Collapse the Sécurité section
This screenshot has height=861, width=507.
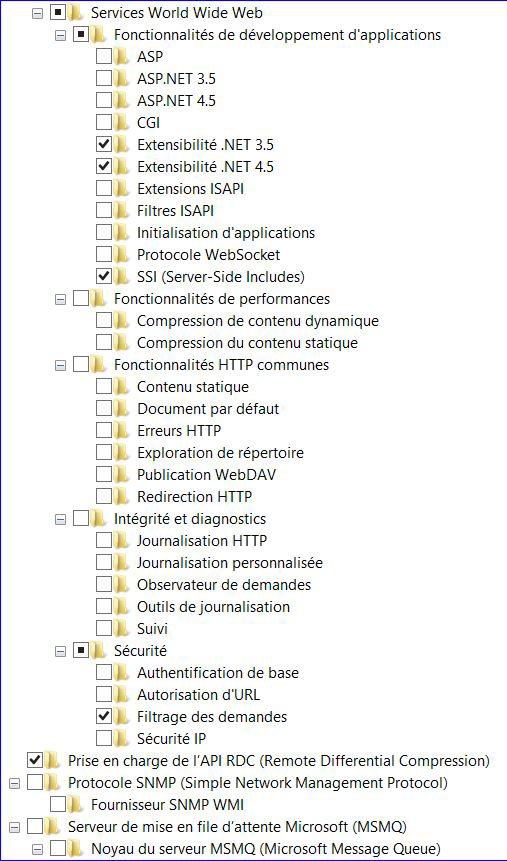pos(61,652)
